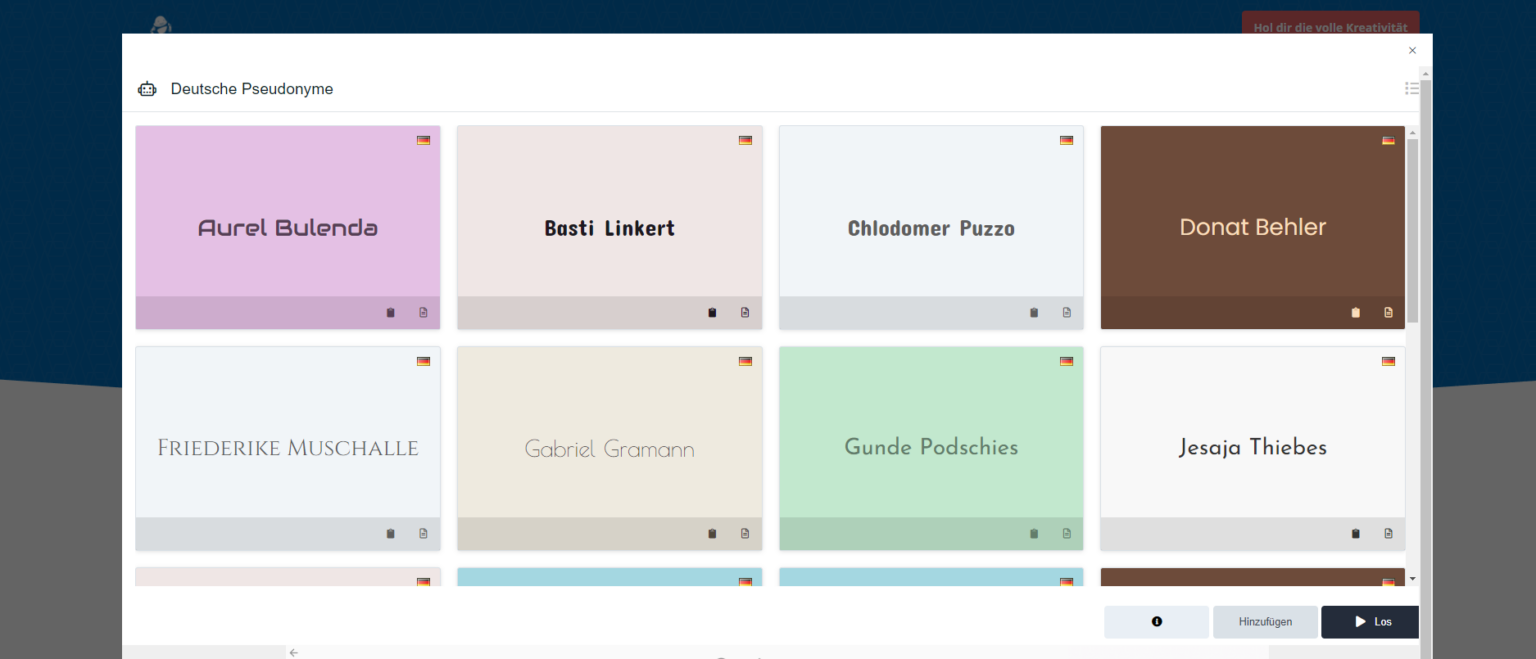This screenshot has height=659, width=1536.
Task: Delete the Gunde Podschies pseudonym card
Action: coord(1034,533)
